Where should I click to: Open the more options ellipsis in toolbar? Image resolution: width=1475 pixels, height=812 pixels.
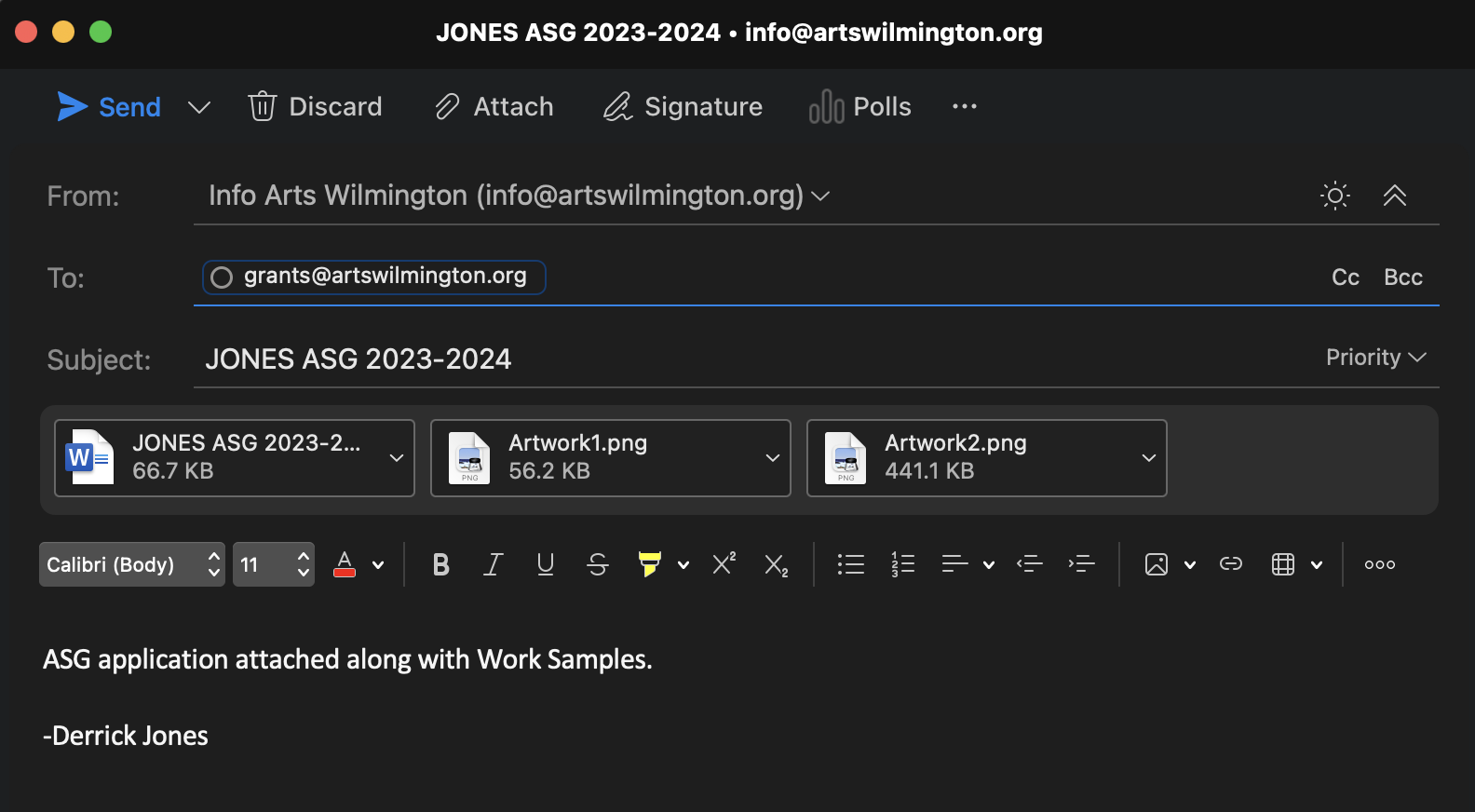(965, 107)
